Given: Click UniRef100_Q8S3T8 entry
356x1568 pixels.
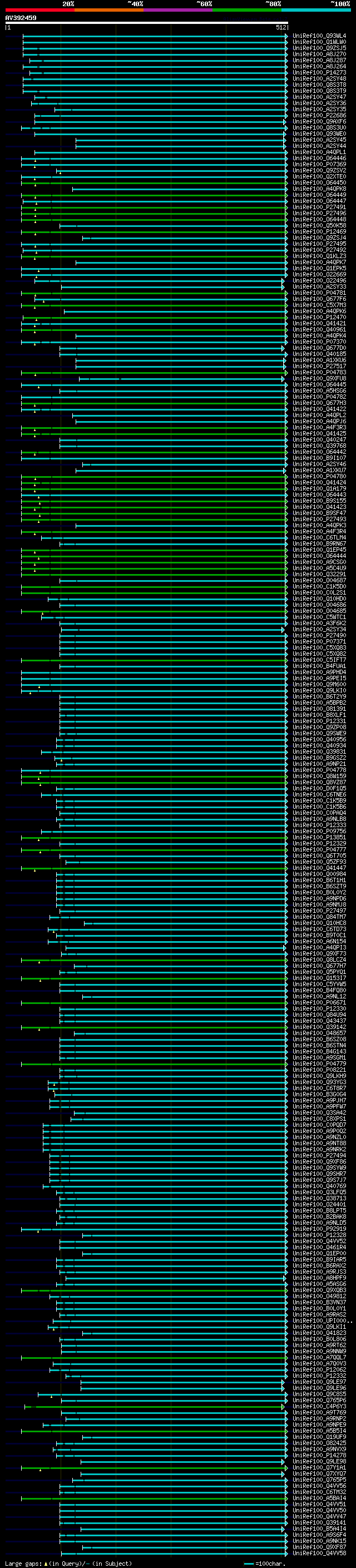Looking at the screenshot, I should (319, 85).
